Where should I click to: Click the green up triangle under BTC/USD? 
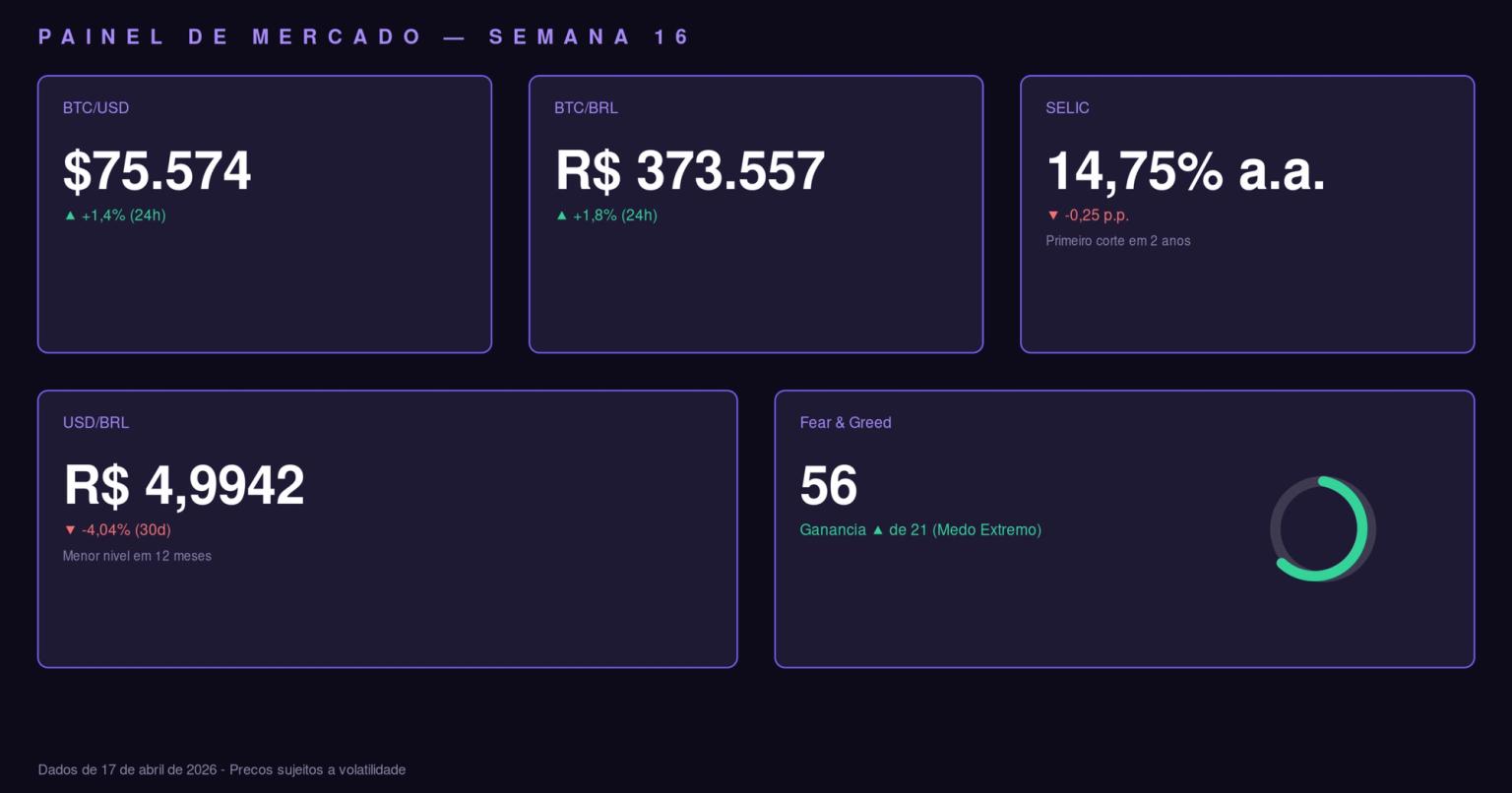pos(70,215)
